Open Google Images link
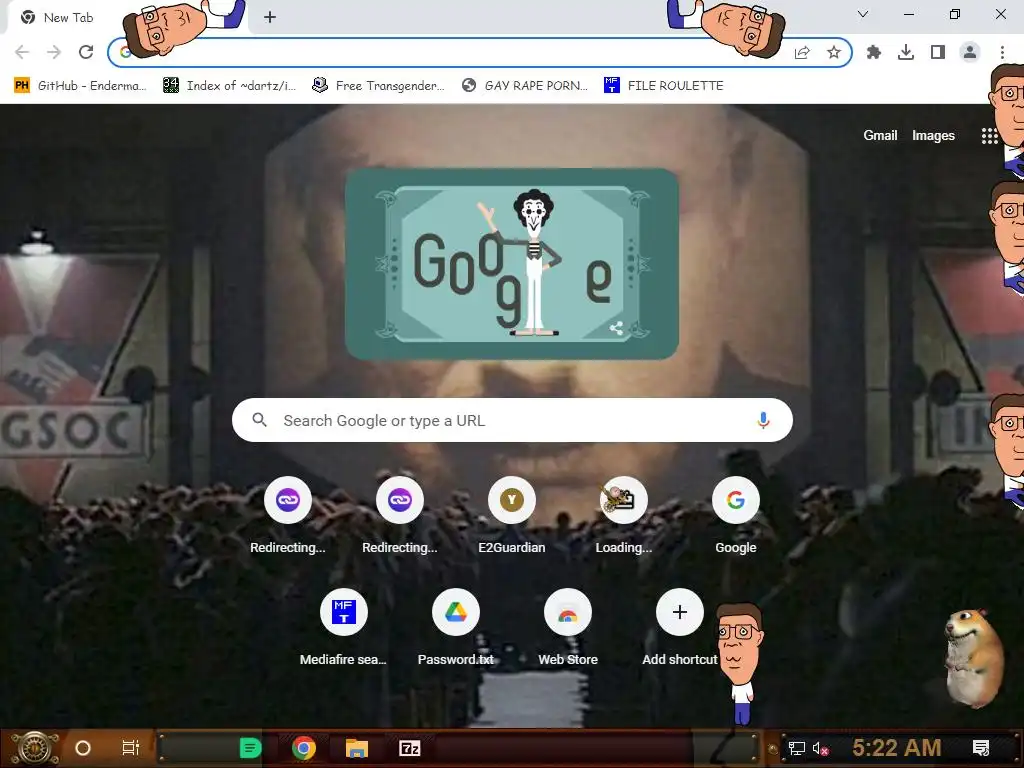Image resolution: width=1024 pixels, height=768 pixels. [x=933, y=135]
